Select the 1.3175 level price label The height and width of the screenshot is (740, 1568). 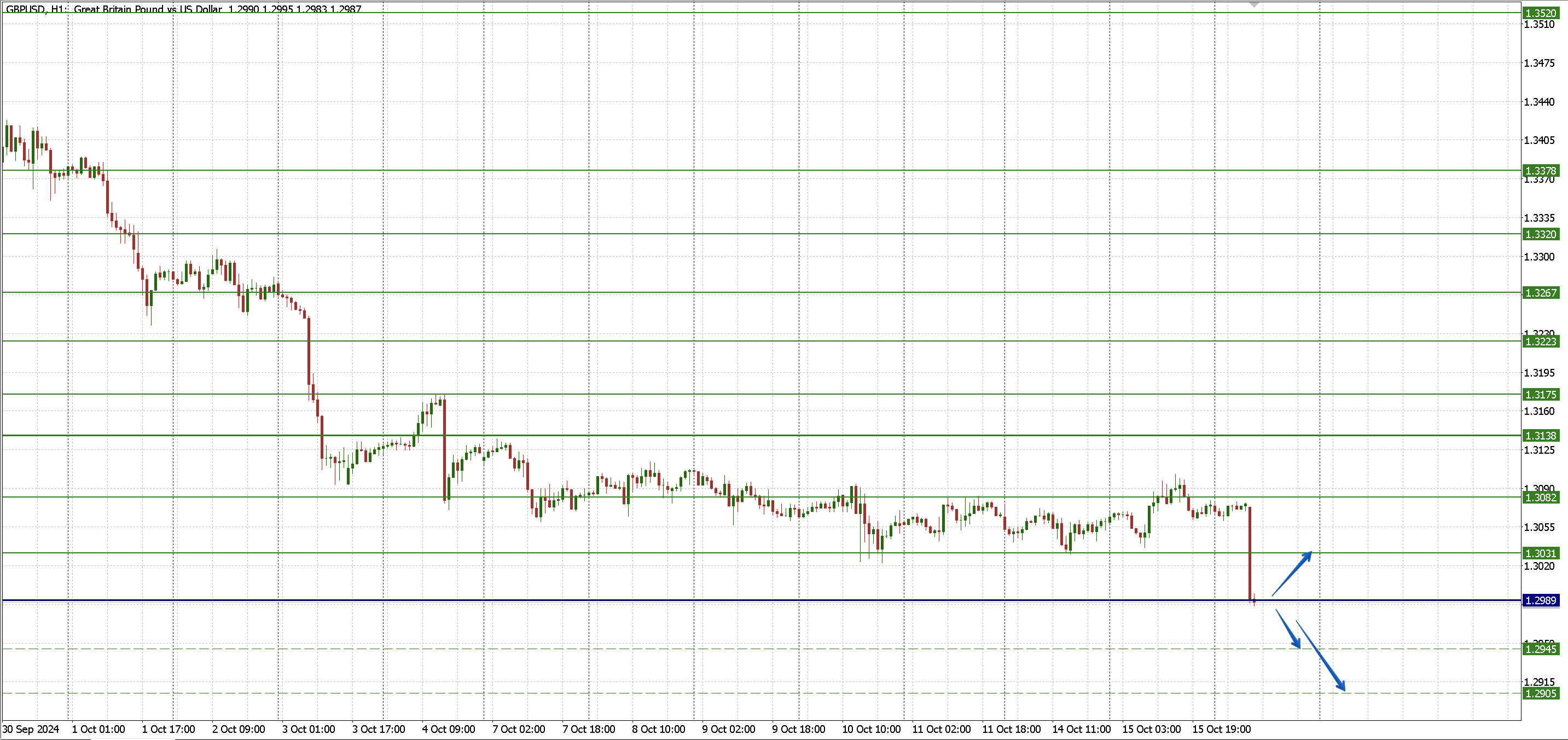[1541, 394]
